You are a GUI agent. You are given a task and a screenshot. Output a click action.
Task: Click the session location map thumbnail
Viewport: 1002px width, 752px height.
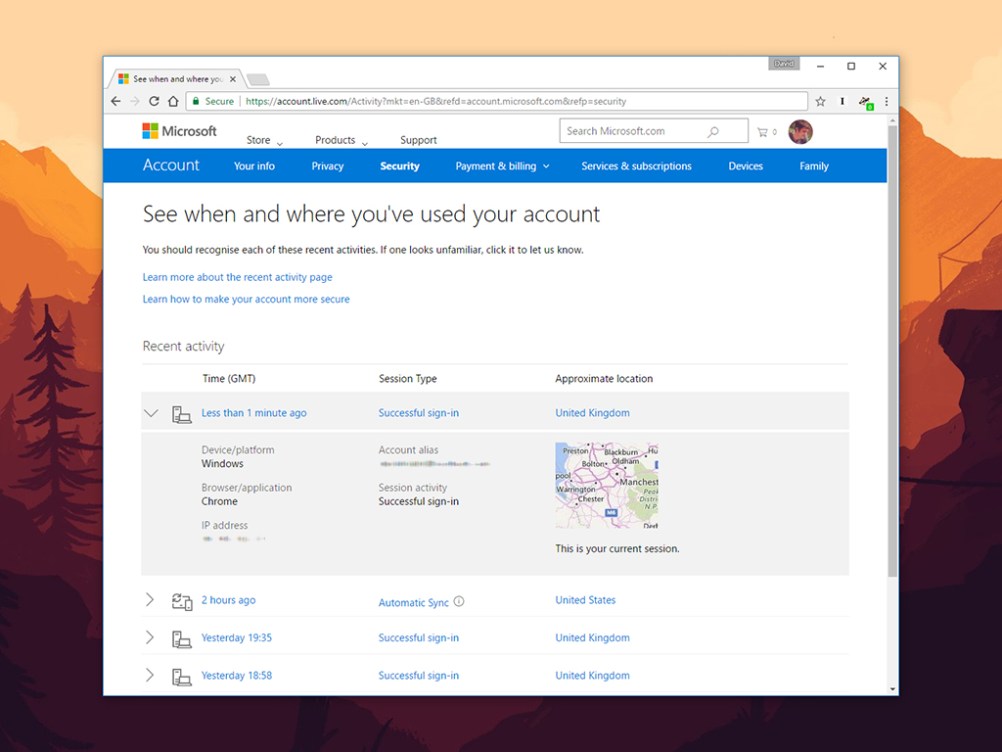pos(606,485)
